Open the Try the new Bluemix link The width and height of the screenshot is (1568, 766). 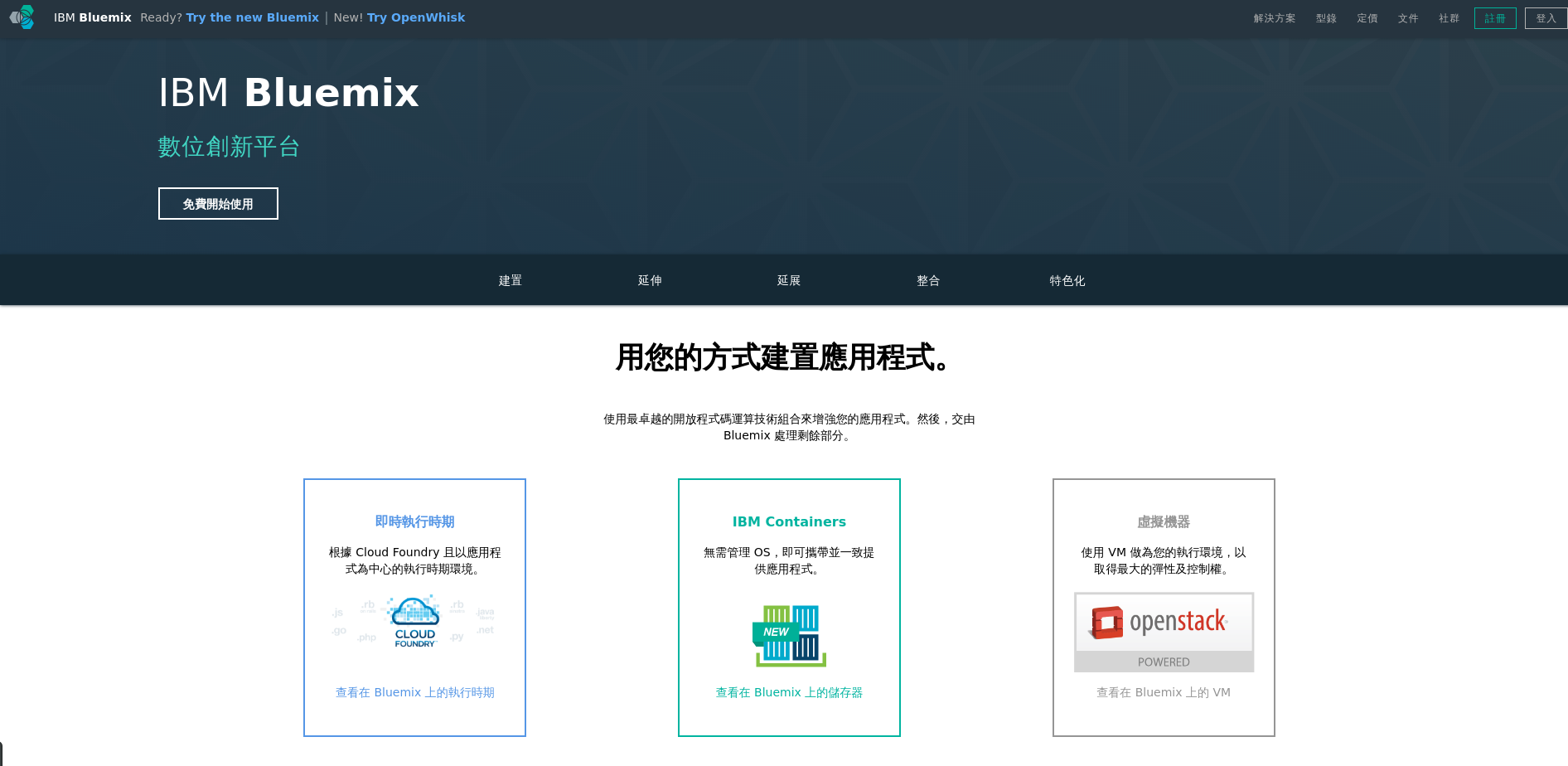253,17
